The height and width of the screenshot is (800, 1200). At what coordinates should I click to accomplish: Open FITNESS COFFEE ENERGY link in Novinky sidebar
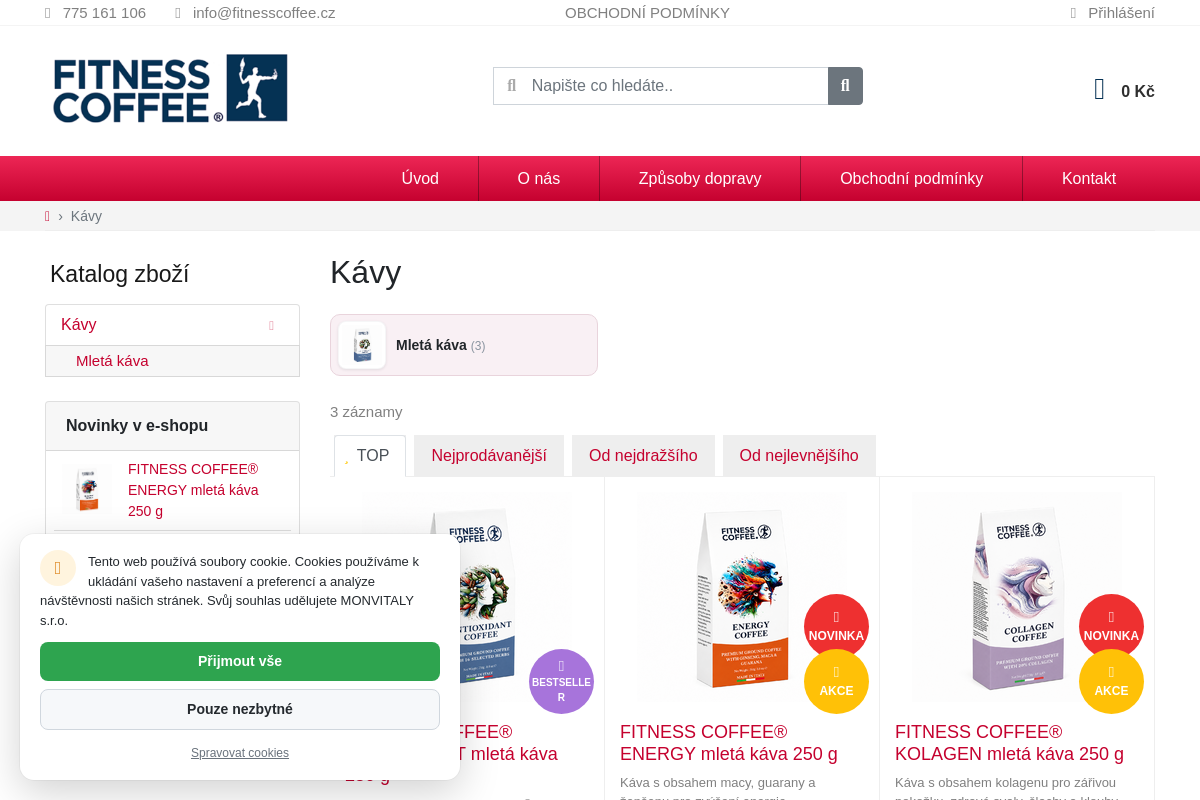click(193, 490)
